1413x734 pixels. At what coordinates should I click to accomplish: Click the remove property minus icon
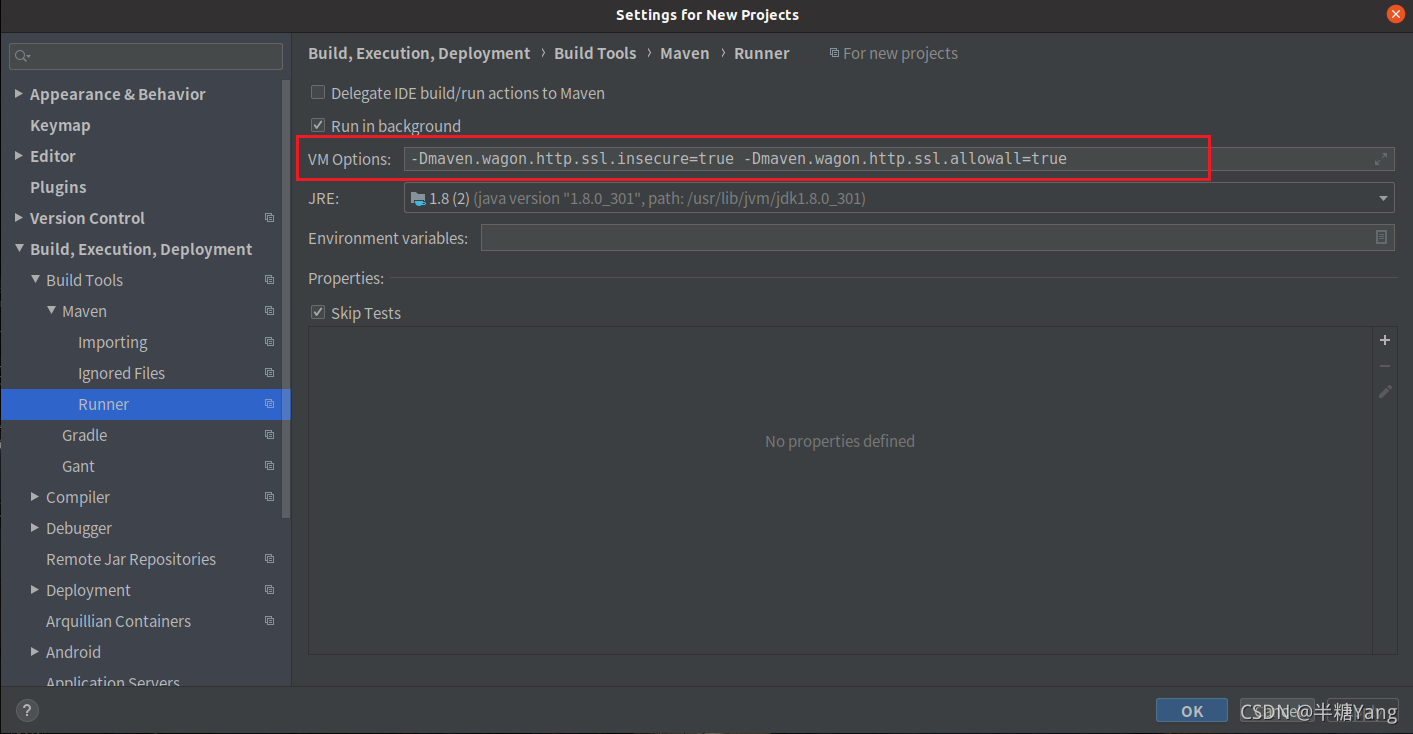(1385, 366)
